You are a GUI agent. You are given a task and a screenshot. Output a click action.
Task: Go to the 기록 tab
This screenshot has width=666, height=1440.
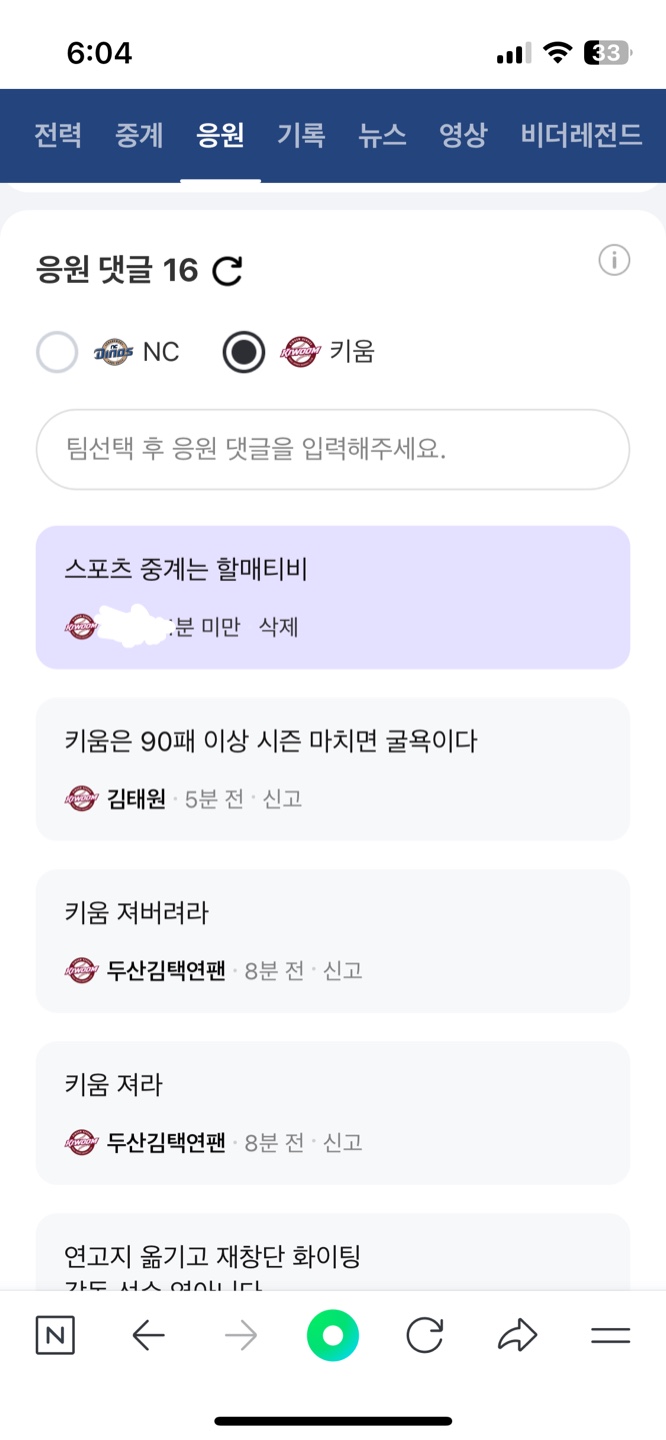pos(301,135)
